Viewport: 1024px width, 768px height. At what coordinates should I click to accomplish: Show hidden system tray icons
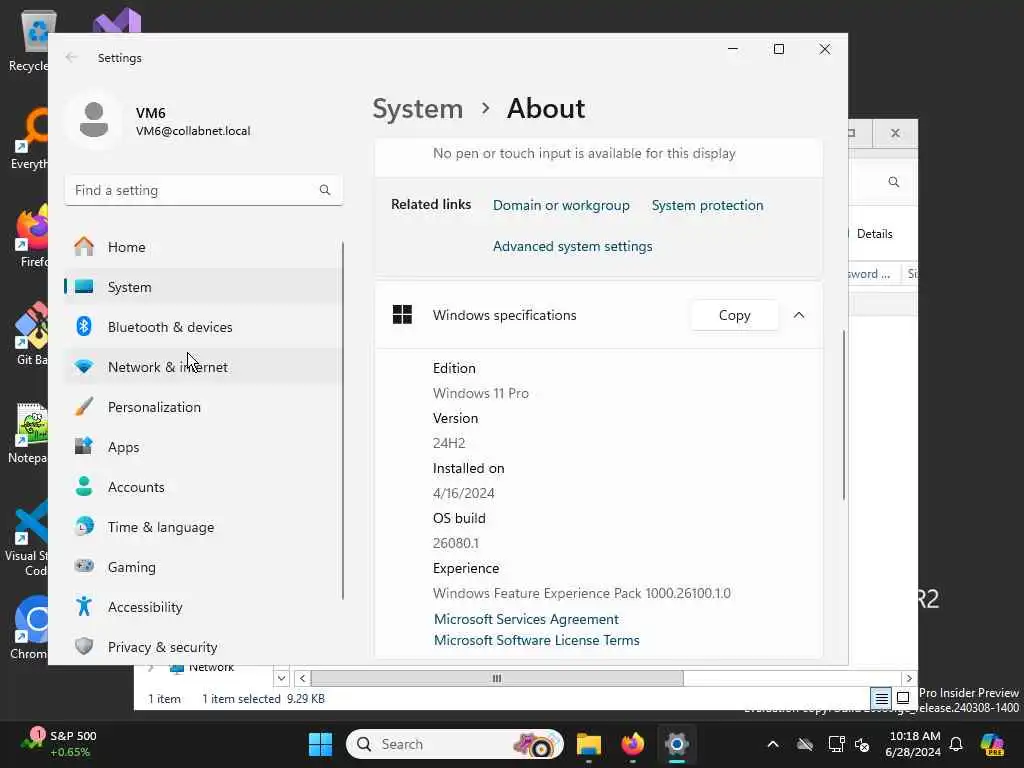point(773,744)
